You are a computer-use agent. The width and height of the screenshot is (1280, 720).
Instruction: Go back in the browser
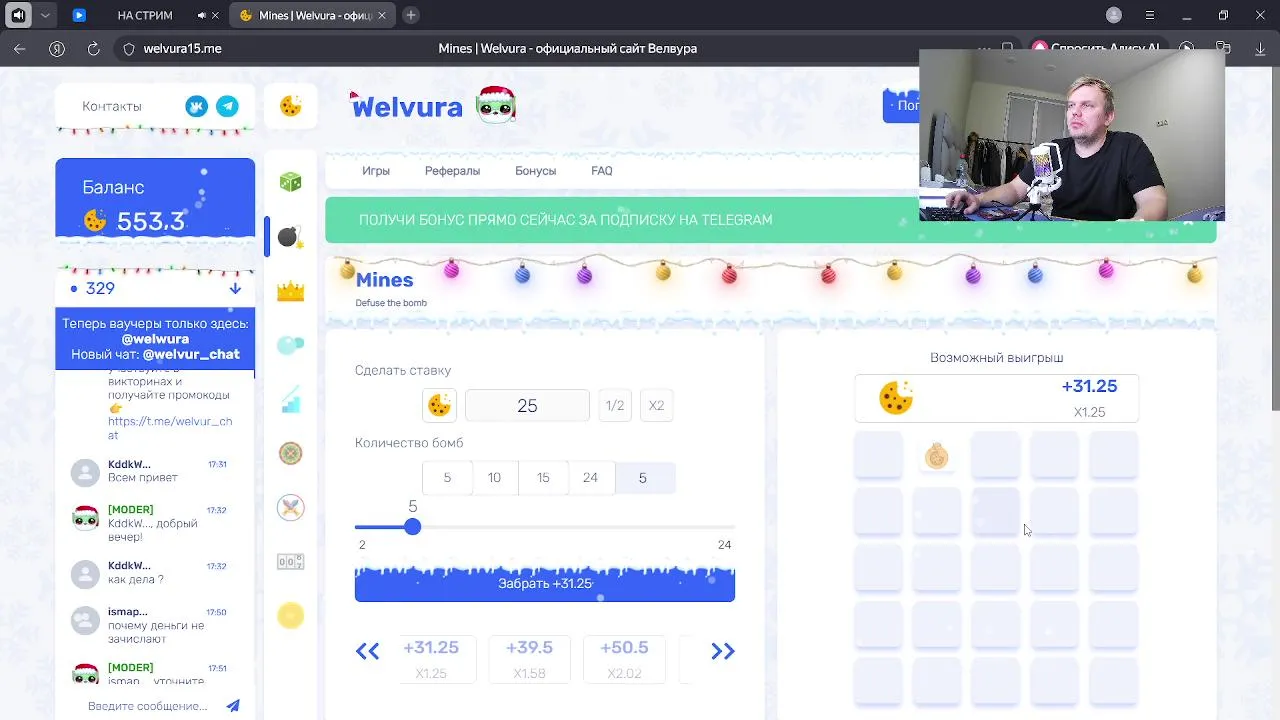point(20,48)
